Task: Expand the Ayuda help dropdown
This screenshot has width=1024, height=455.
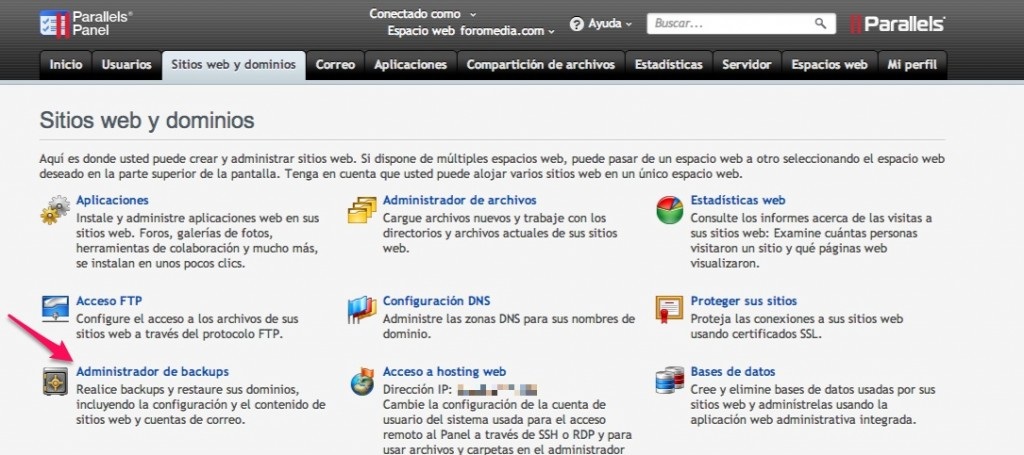Action: click(601, 23)
